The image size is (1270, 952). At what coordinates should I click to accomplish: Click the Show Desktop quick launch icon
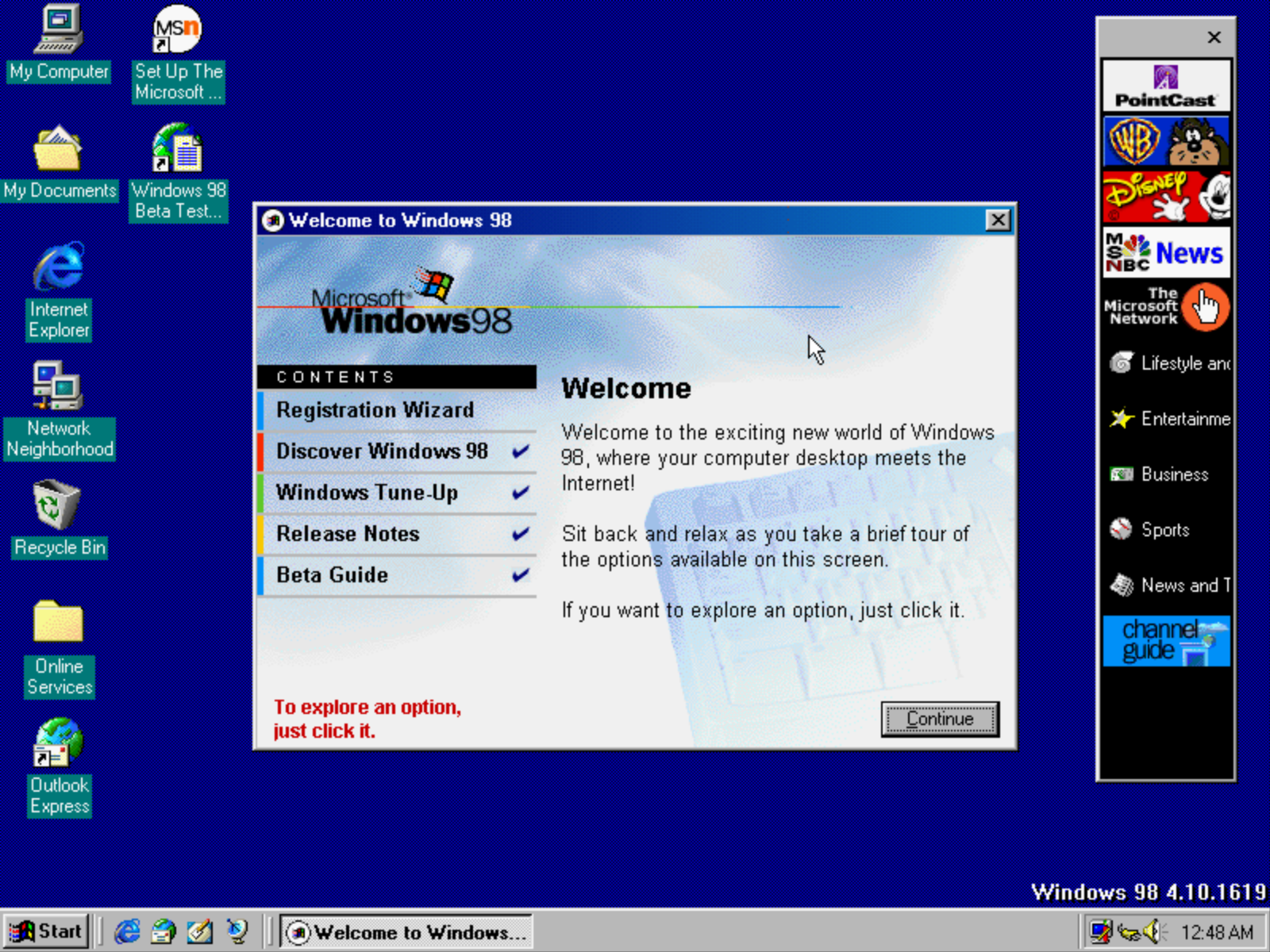click(199, 931)
